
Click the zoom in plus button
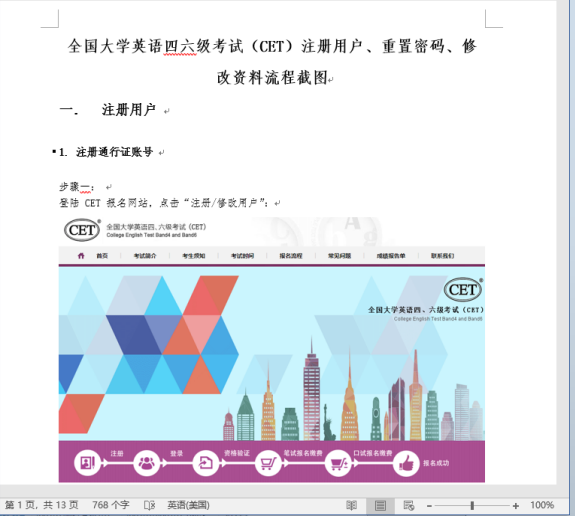[x=516, y=506]
